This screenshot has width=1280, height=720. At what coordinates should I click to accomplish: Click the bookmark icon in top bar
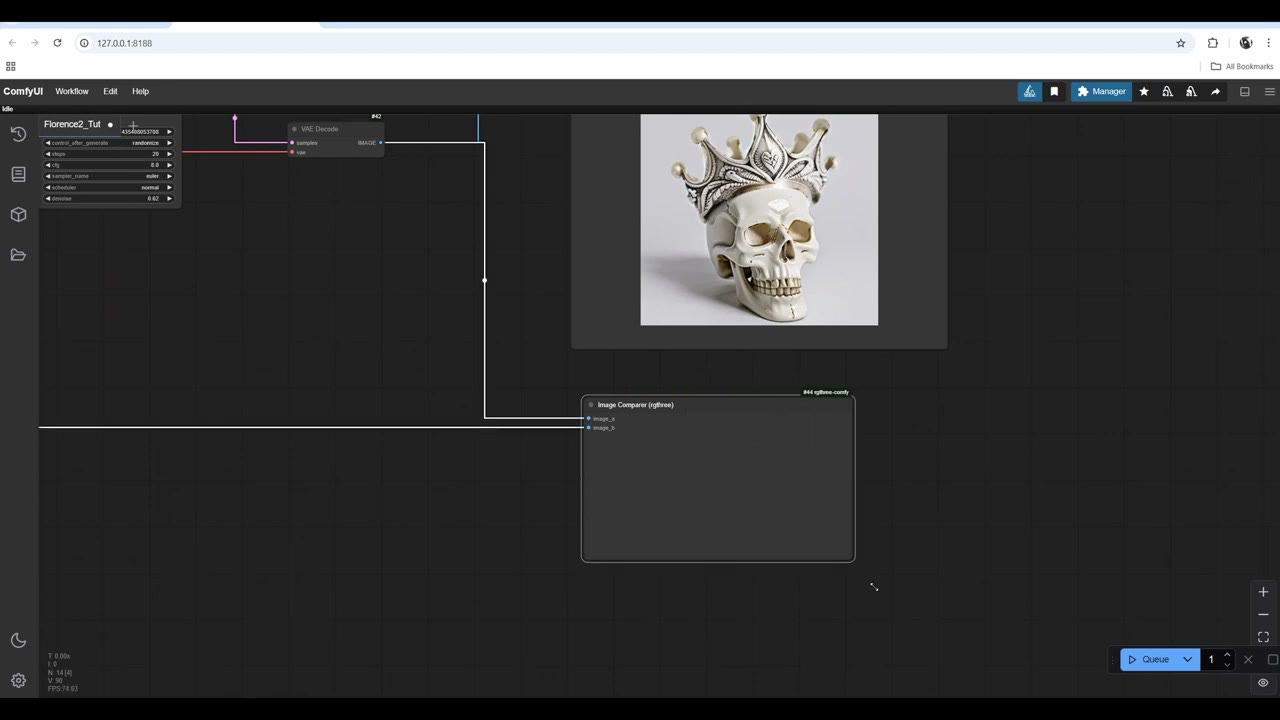(x=1054, y=91)
